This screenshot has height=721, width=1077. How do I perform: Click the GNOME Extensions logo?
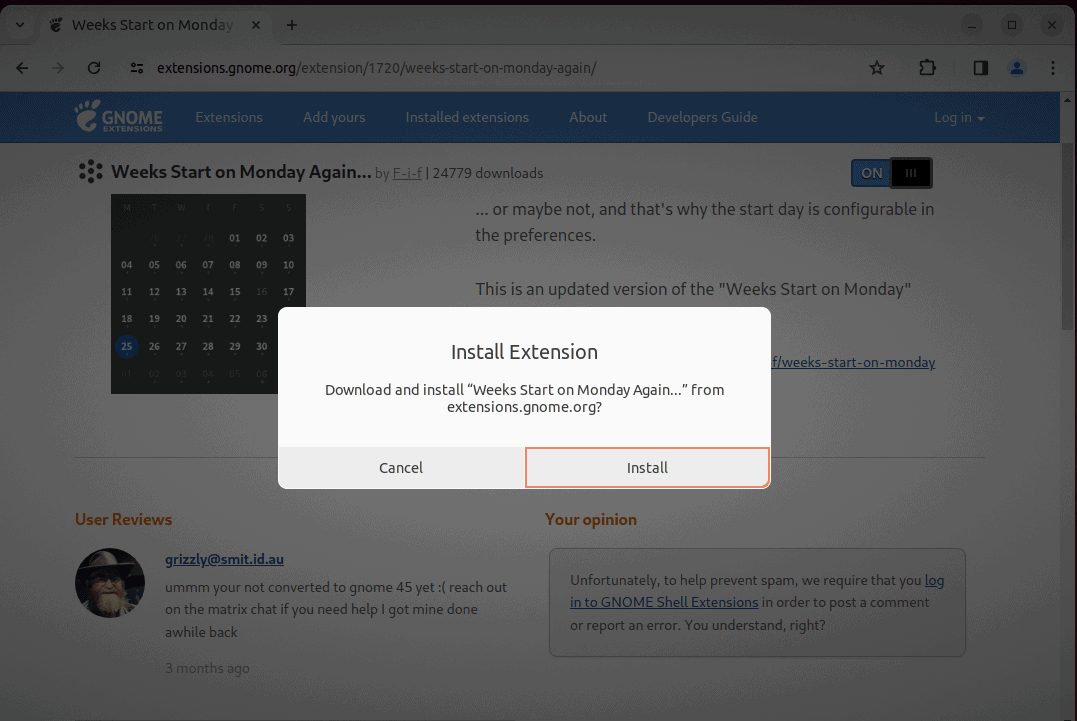point(119,117)
